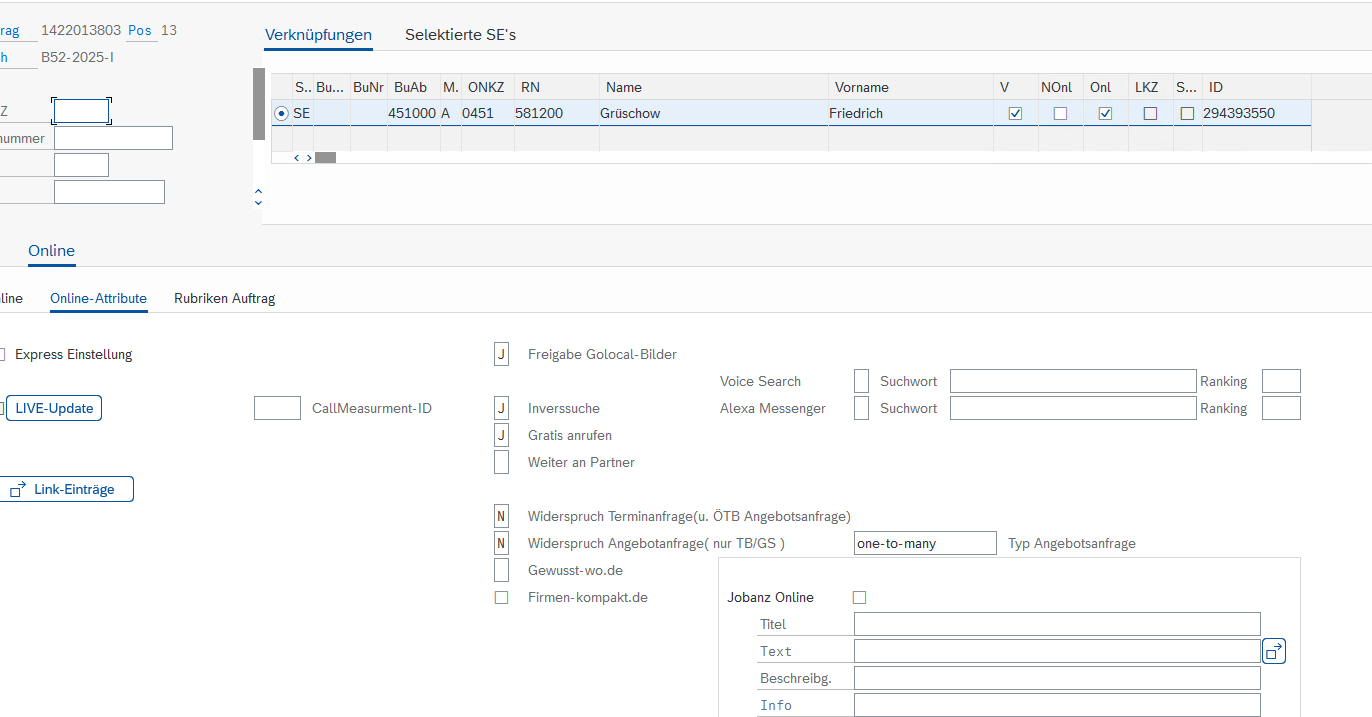Image resolution: width=1372 pixels, height=717 pixels.
Task: Click the input field next to nummer label
Action: point(113,138)
